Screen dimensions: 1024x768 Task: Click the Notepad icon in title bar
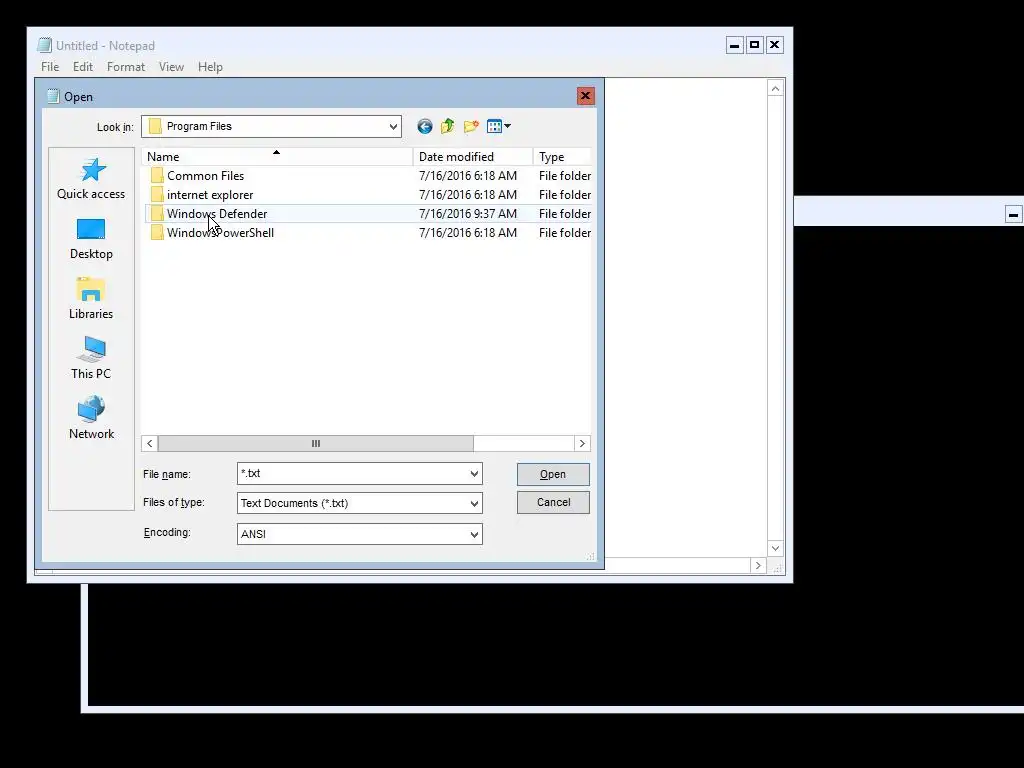[x=44, y=45]
